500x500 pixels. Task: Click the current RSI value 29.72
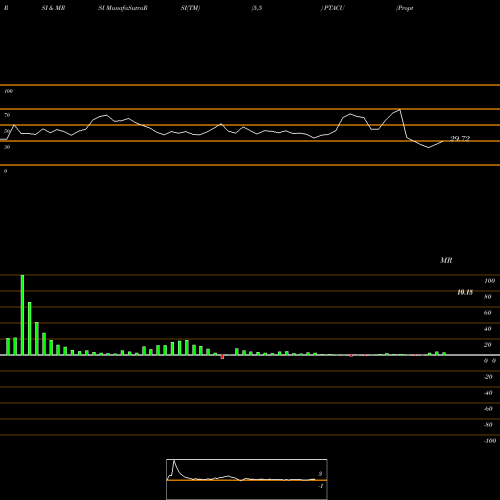point(460,138)
